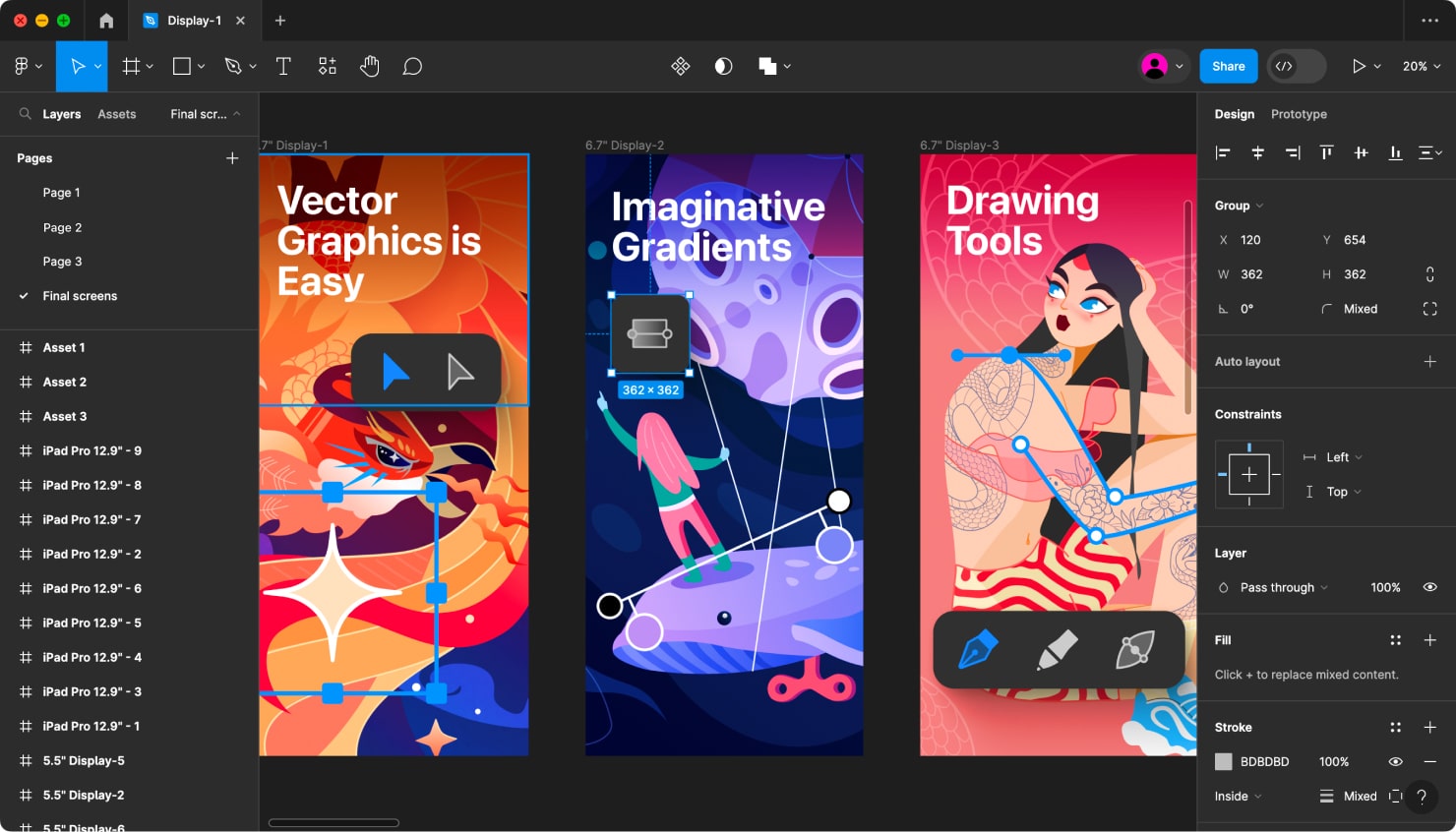
Task: Click the Independent corners icon
Action: pyautogui.click(x=1429, y=309)
